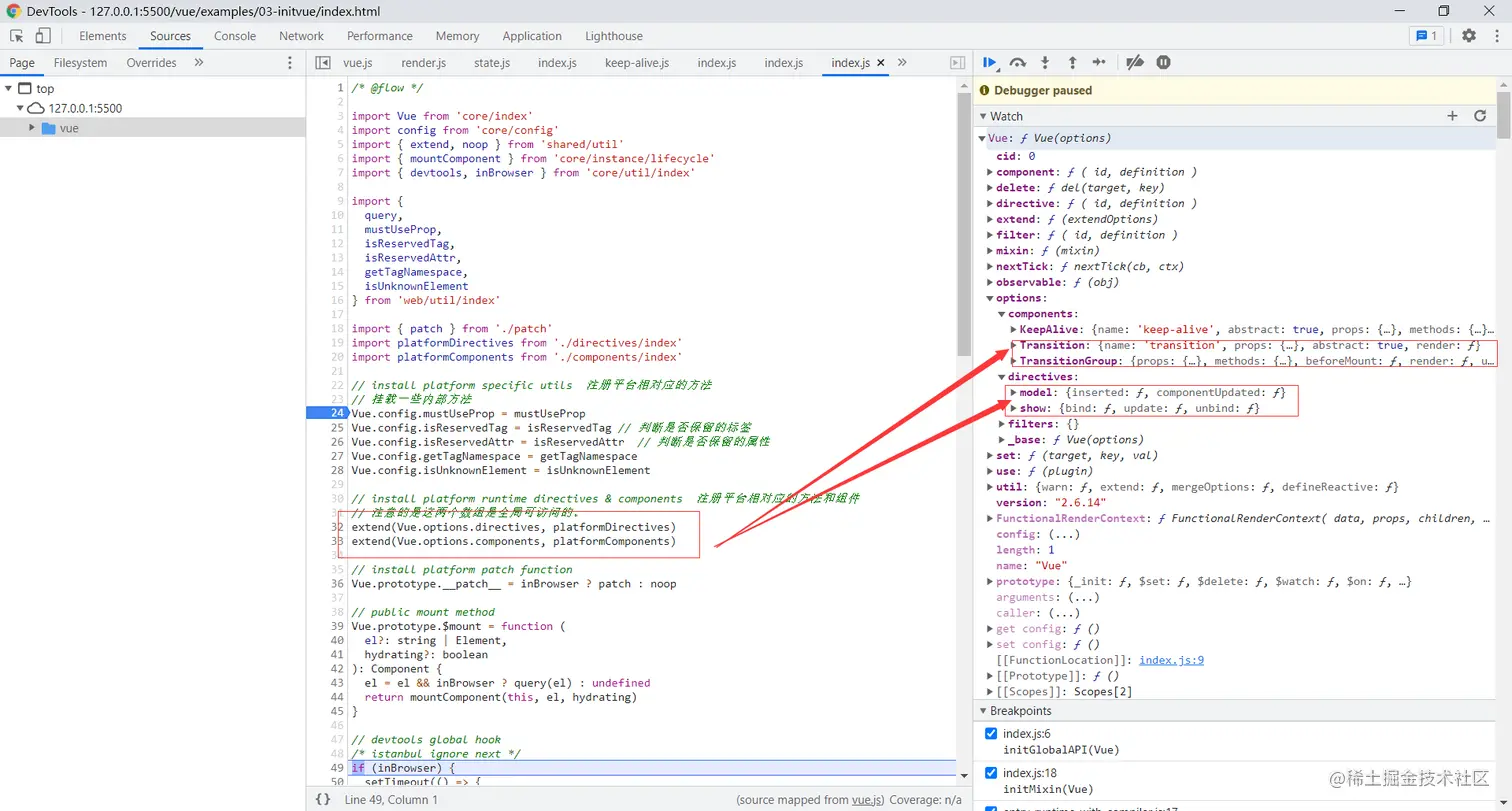Viewport: 1512px width, 811px height.
Task: Toggle the device toolbar icon
Action: [43, 36]
